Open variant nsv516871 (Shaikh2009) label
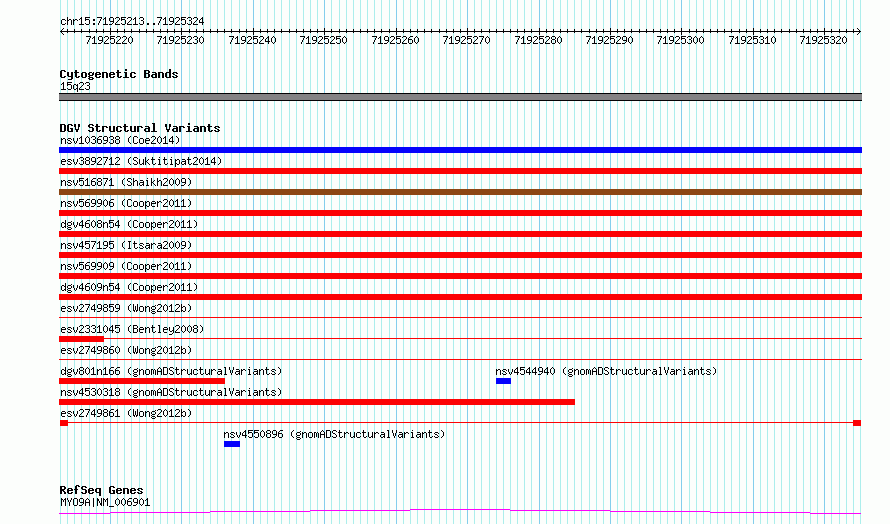 pos(126,182)
